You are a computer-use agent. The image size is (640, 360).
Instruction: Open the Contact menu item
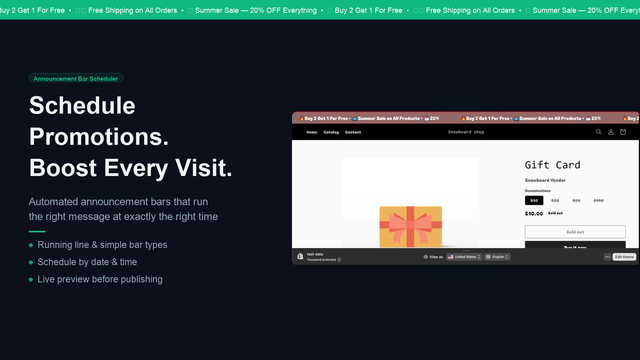click(353, 132)
